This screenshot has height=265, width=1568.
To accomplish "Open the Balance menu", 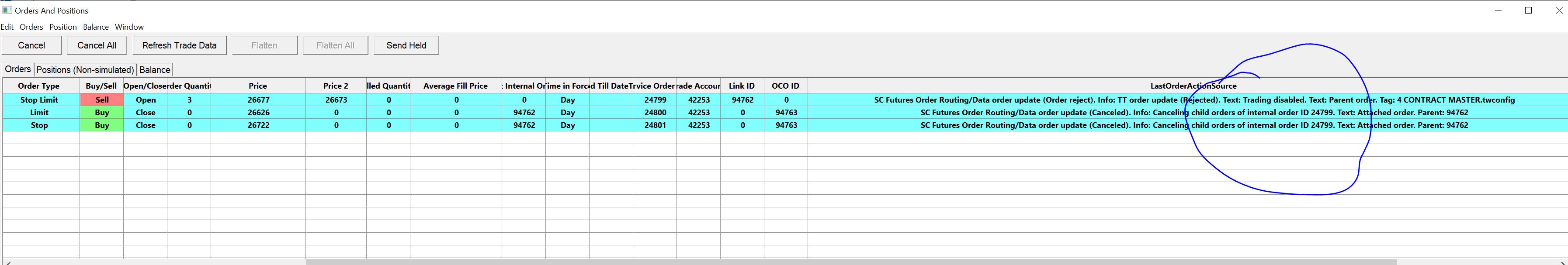I will click(x=96, y=27).
